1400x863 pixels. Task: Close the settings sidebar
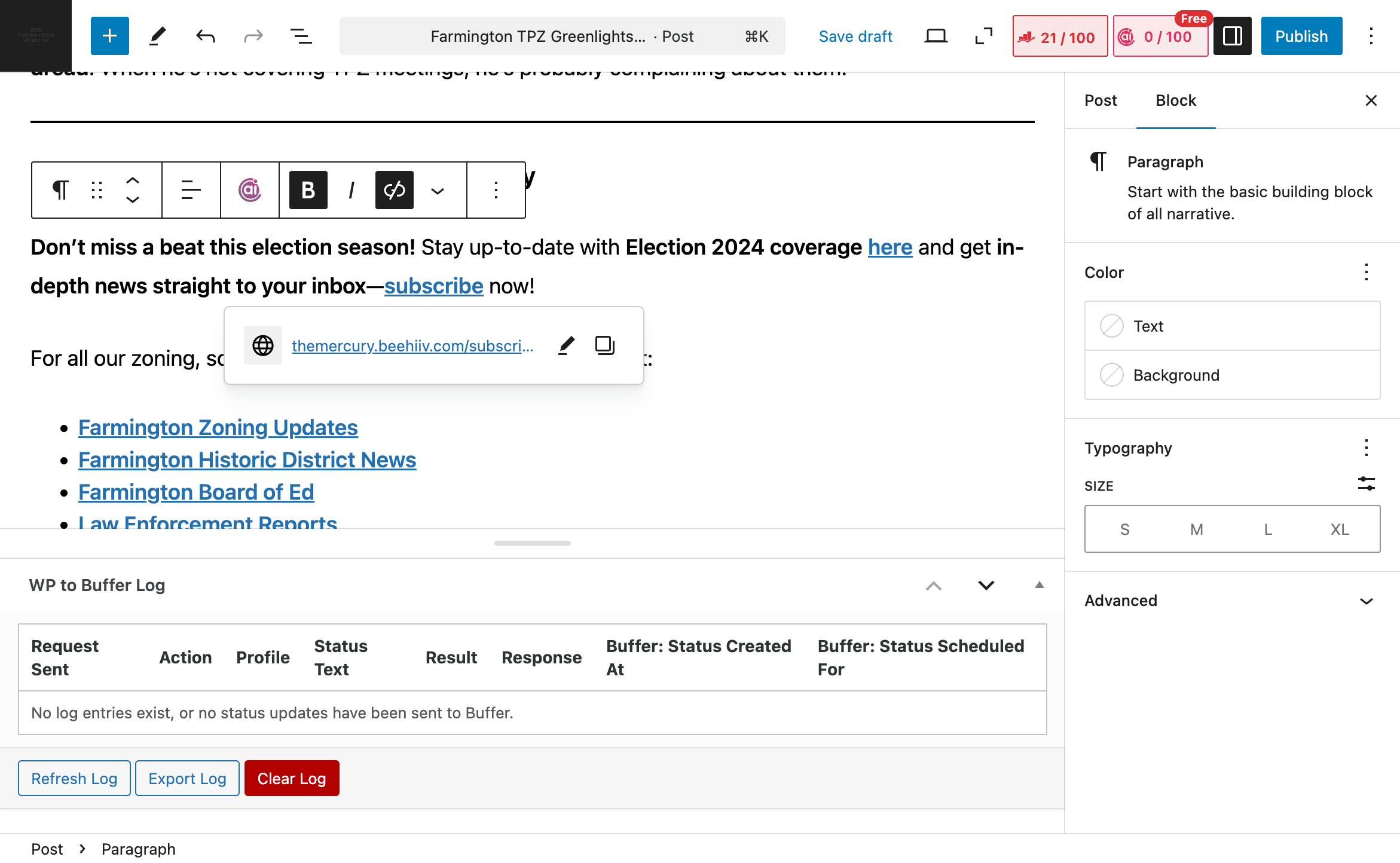[1371, 100]
